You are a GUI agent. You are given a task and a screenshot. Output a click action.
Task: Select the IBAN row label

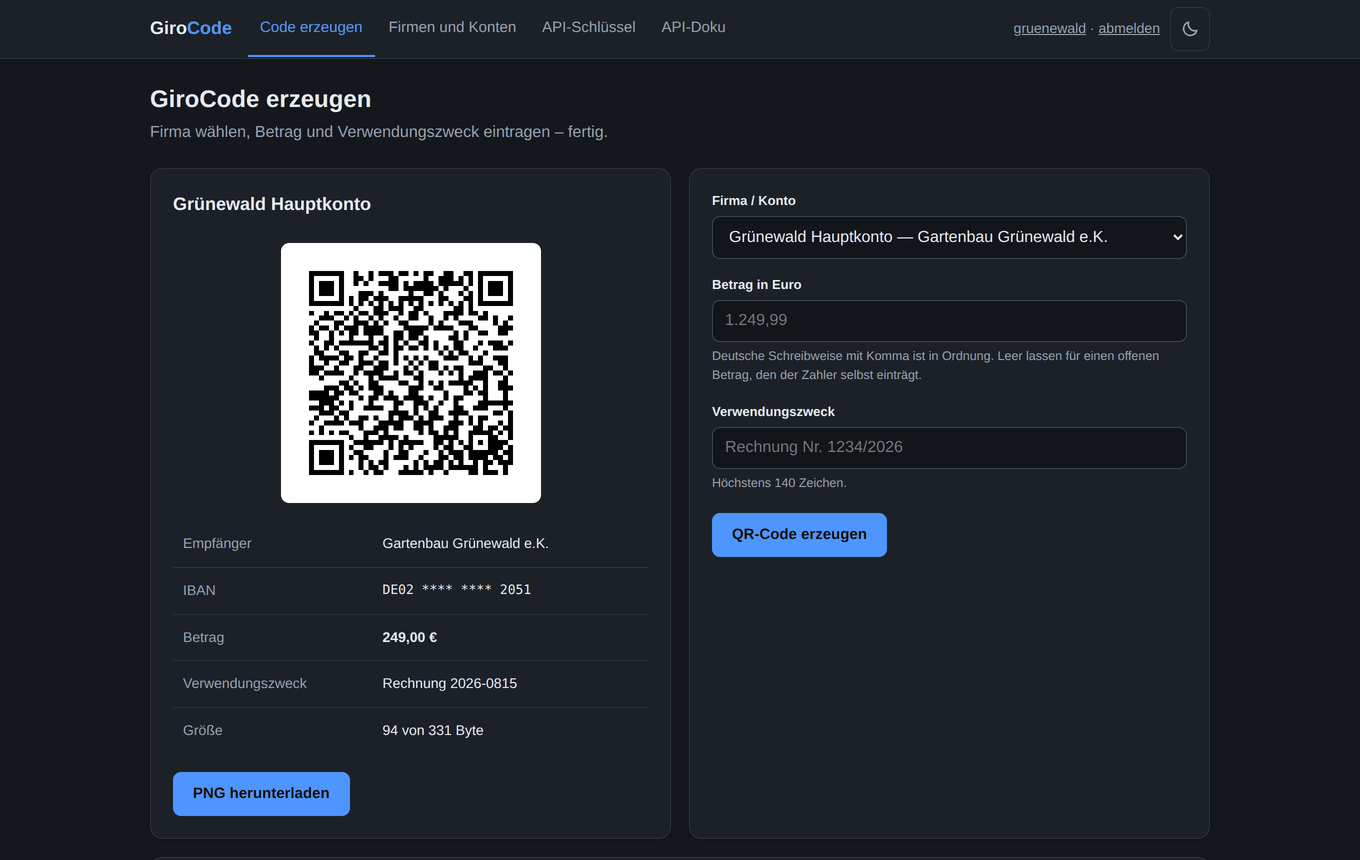point(199,590)
